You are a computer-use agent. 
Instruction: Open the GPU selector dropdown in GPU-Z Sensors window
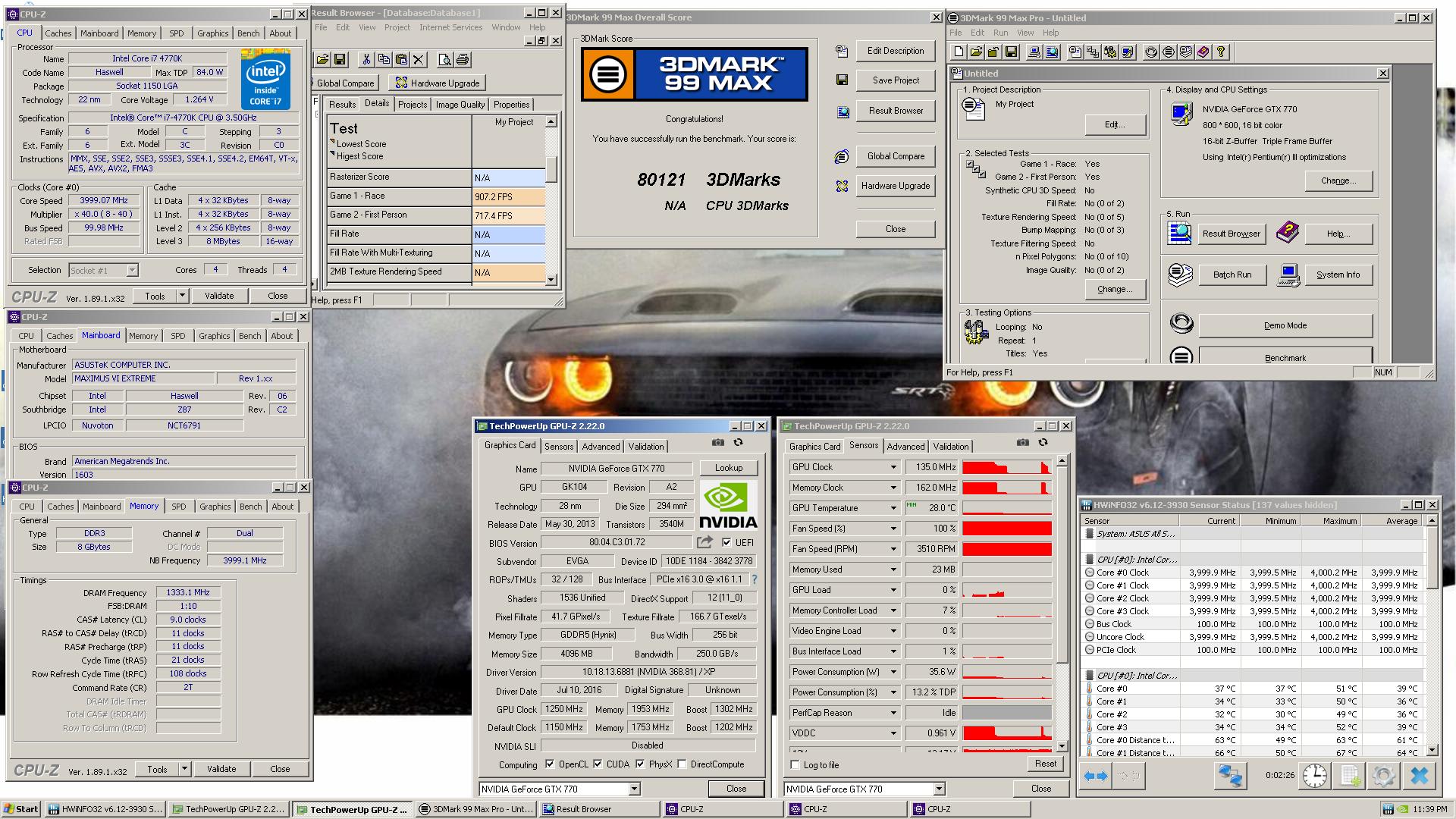pos(939,789)
